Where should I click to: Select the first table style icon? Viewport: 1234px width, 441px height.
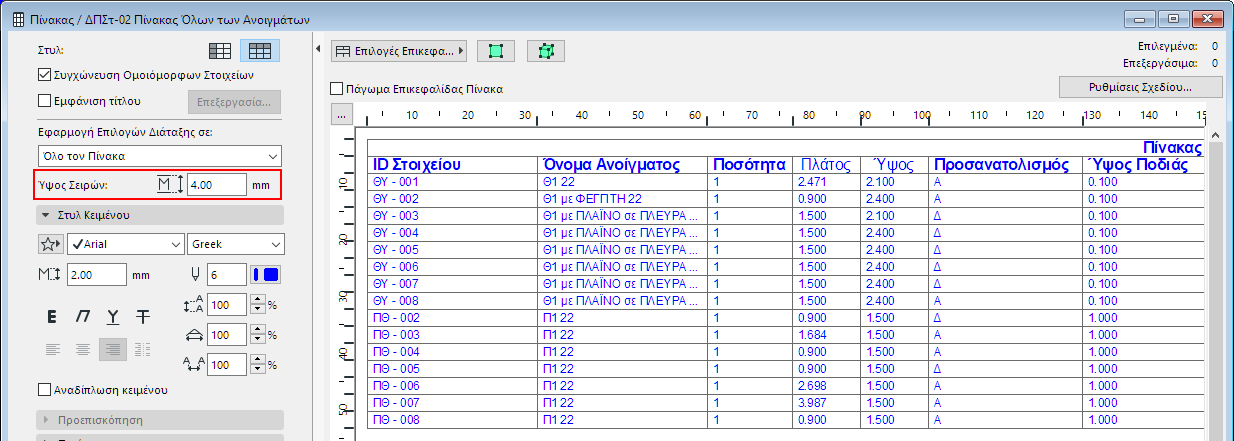[219, 50]
